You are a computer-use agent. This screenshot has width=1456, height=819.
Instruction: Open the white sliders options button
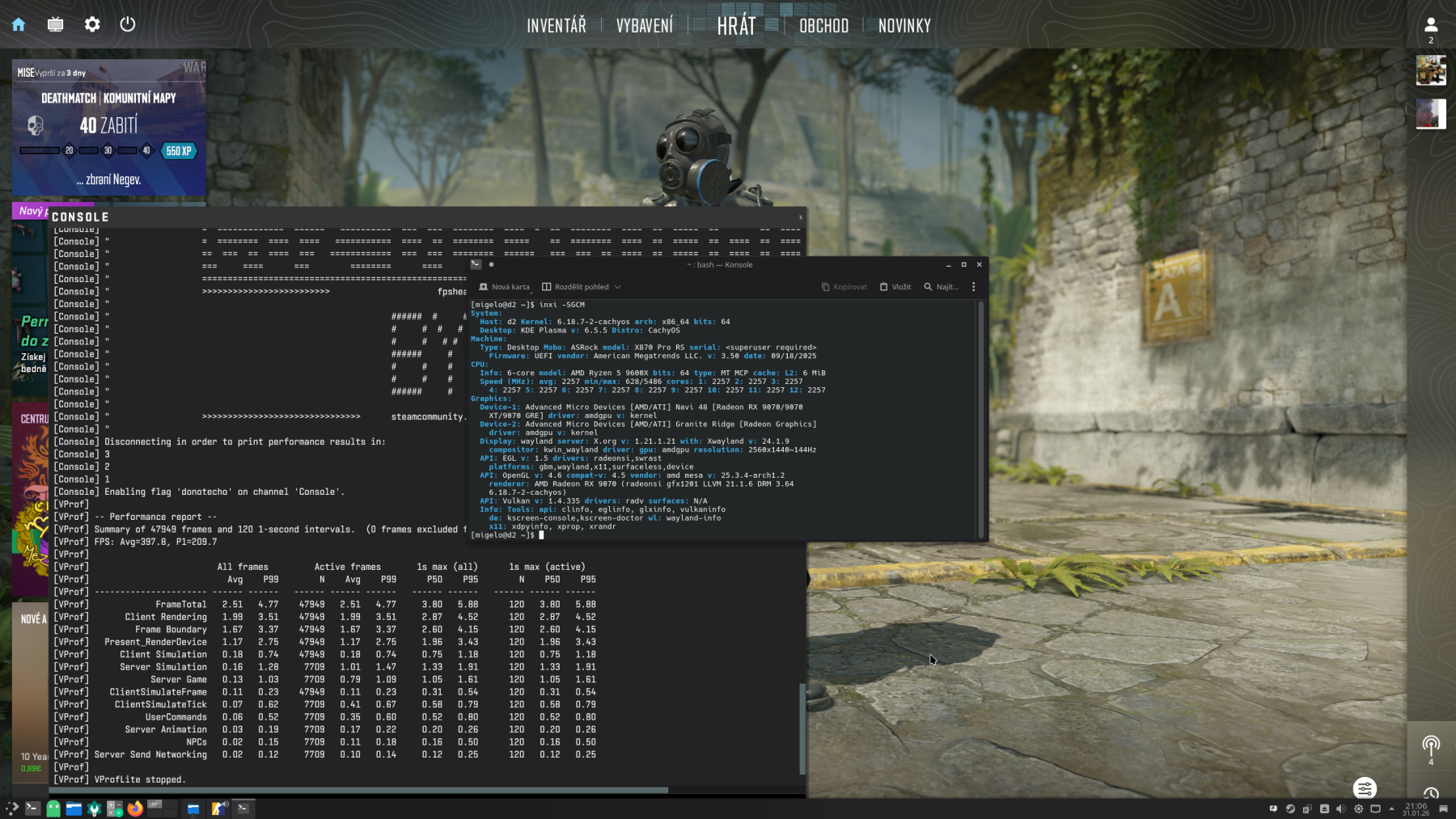point(1365,788)
